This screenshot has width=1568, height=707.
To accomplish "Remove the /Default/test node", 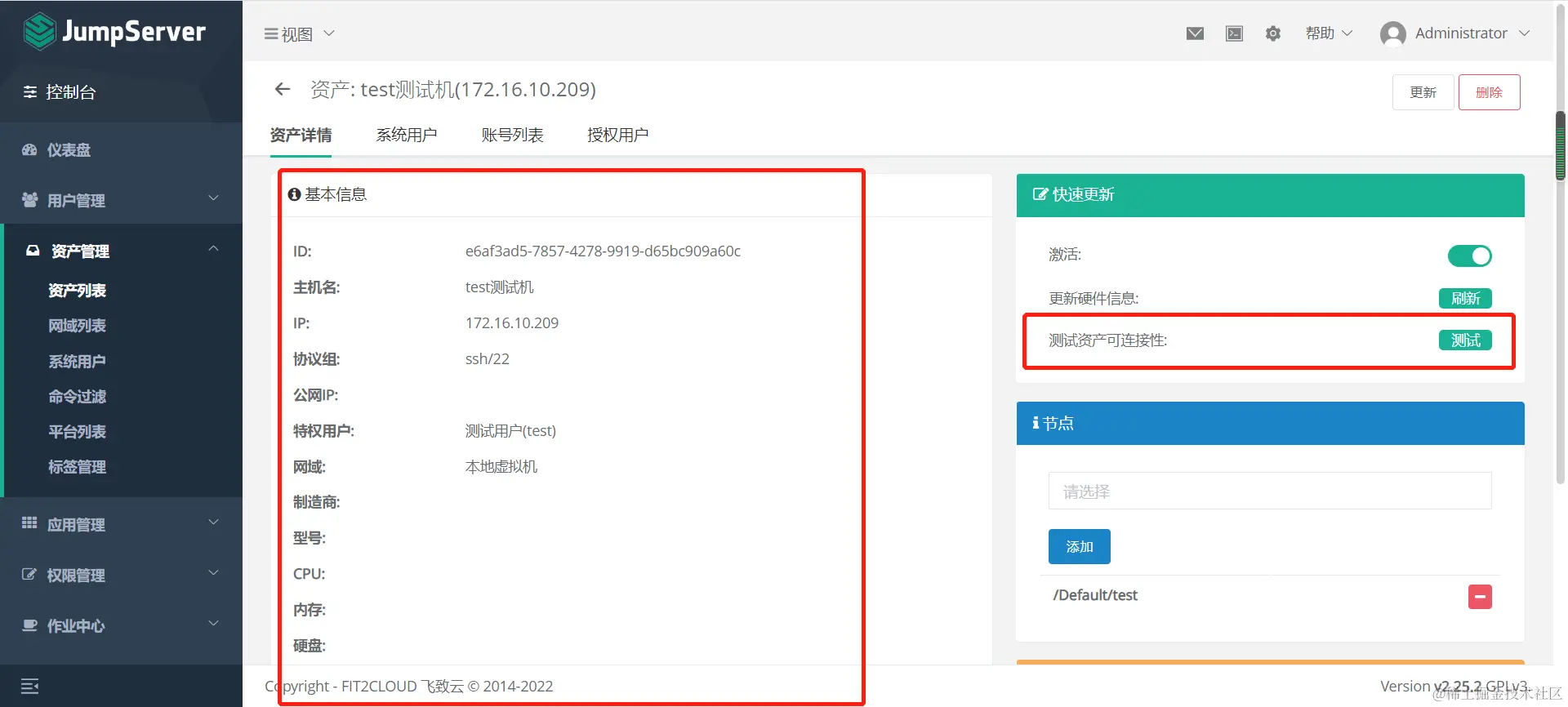I will tap(1480, 597).
